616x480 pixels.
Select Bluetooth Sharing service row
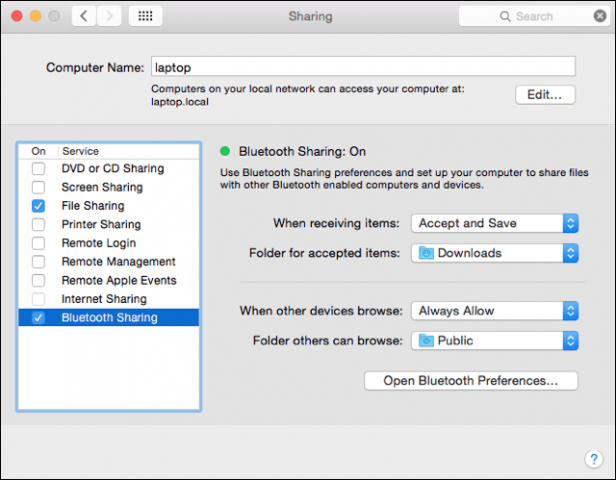[109, 317]
